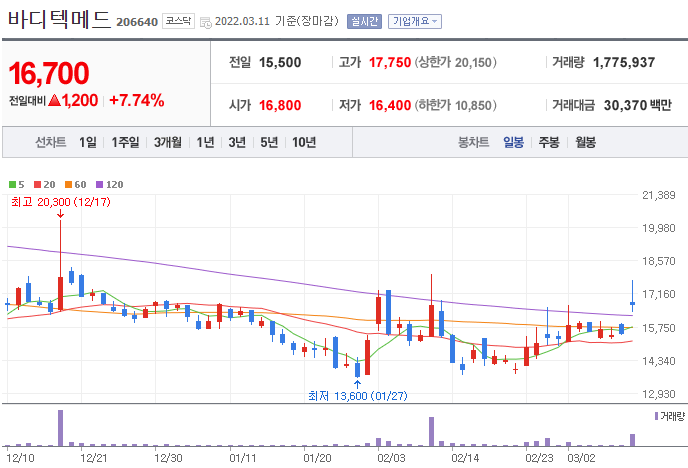Click the purple 거래량 volume legend swatch

pos(656,416)
